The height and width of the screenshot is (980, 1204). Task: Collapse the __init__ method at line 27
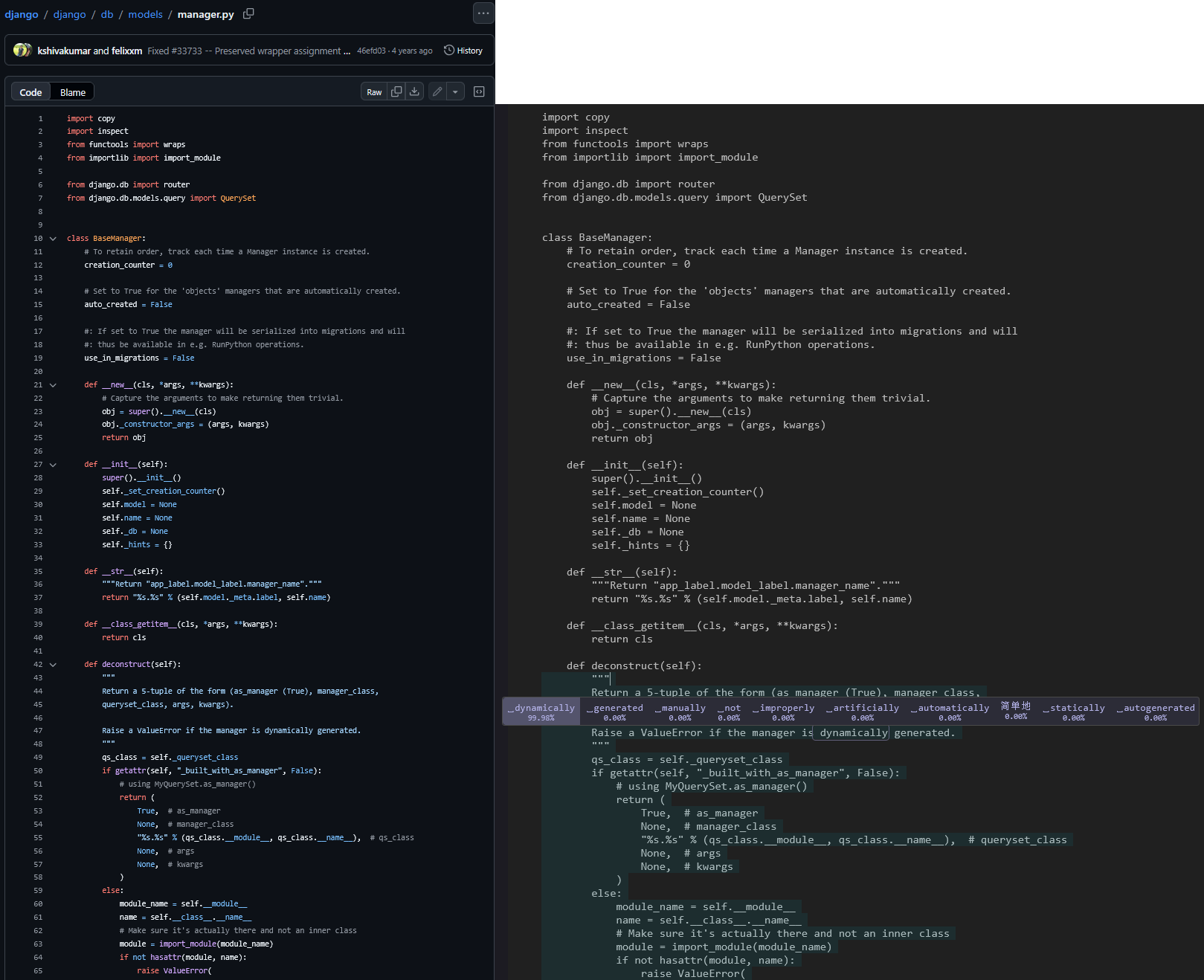53,465
